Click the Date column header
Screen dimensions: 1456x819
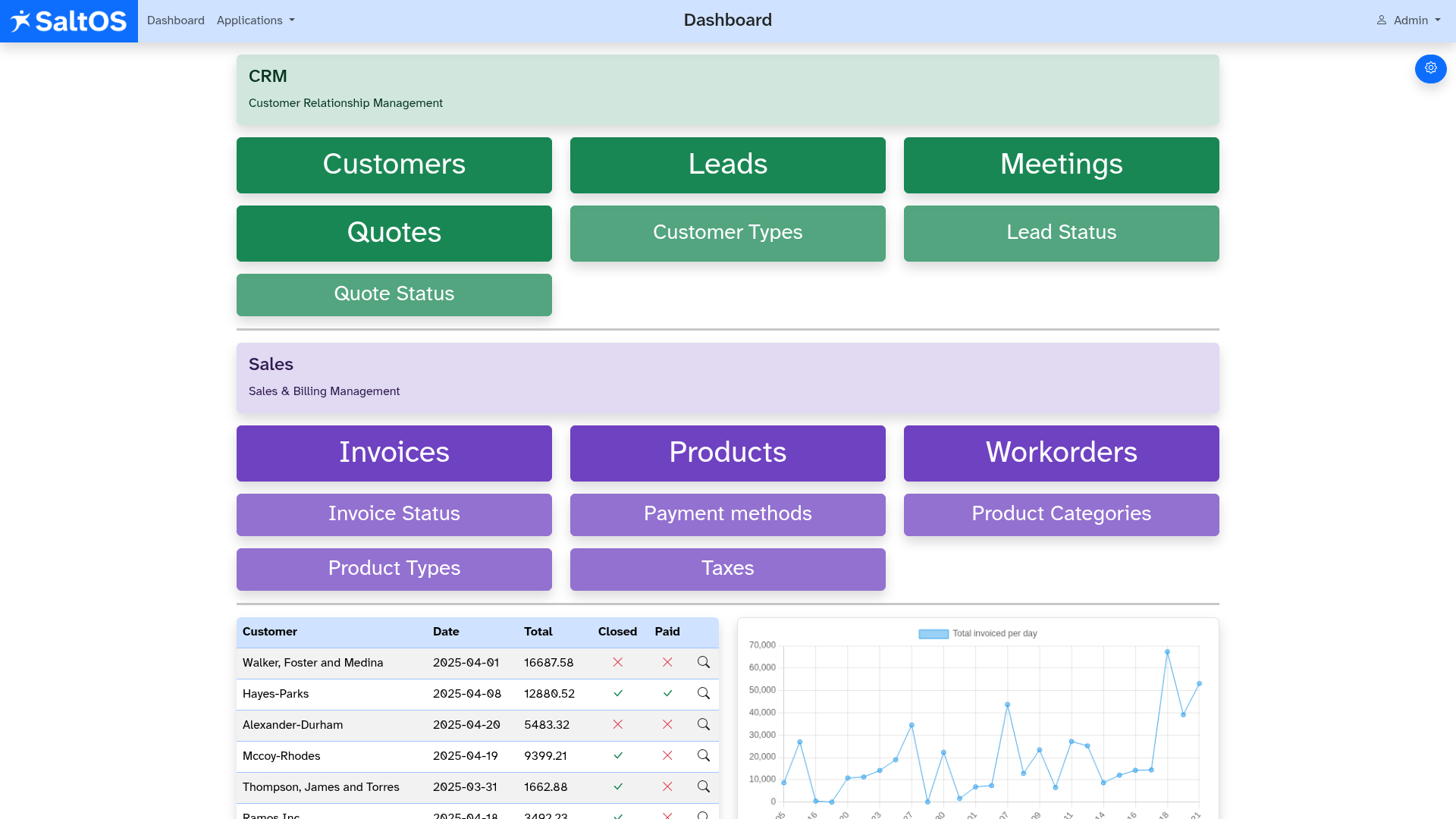point(446,632)
